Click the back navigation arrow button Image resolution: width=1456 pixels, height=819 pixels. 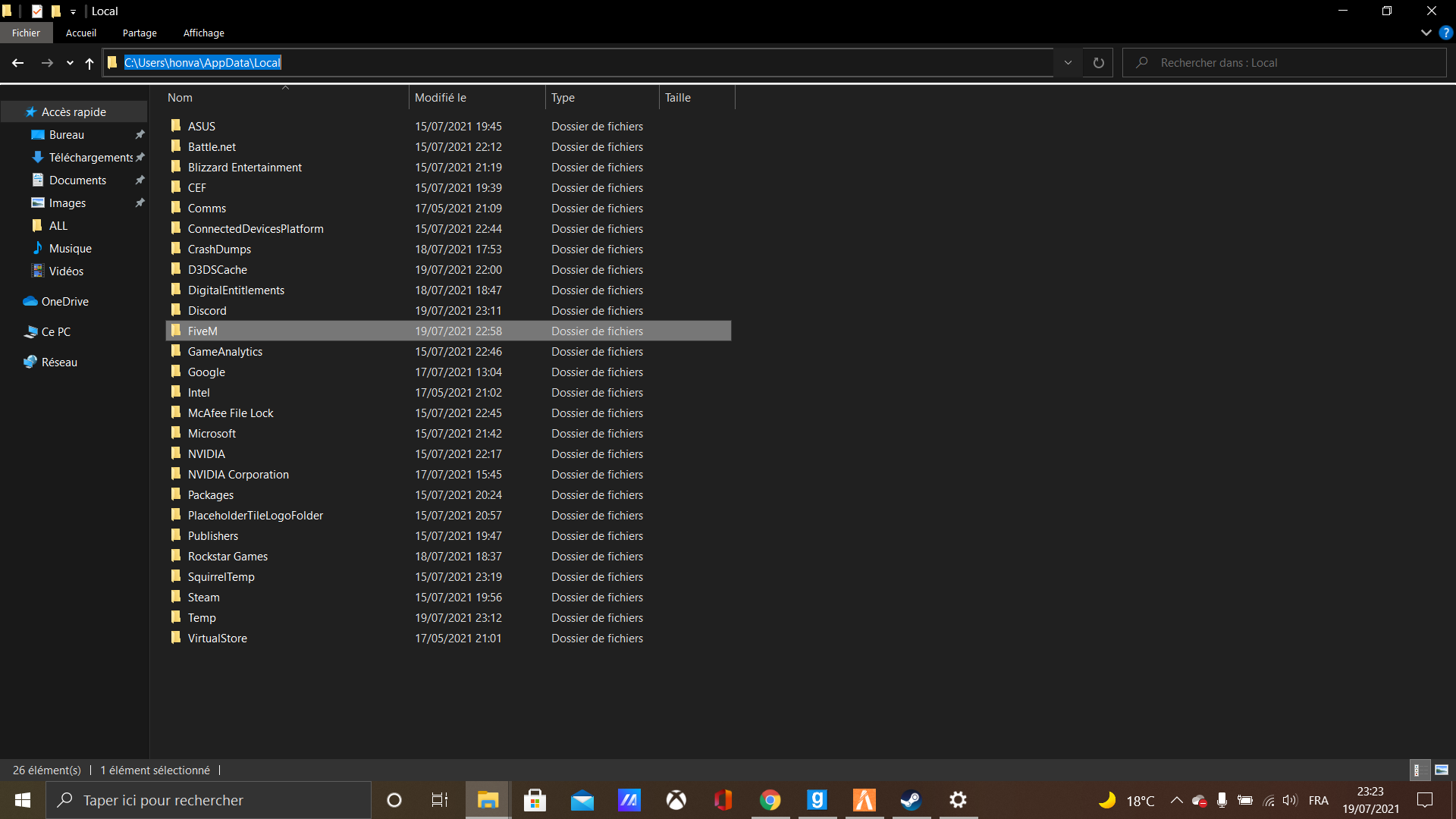pos(19,62)
